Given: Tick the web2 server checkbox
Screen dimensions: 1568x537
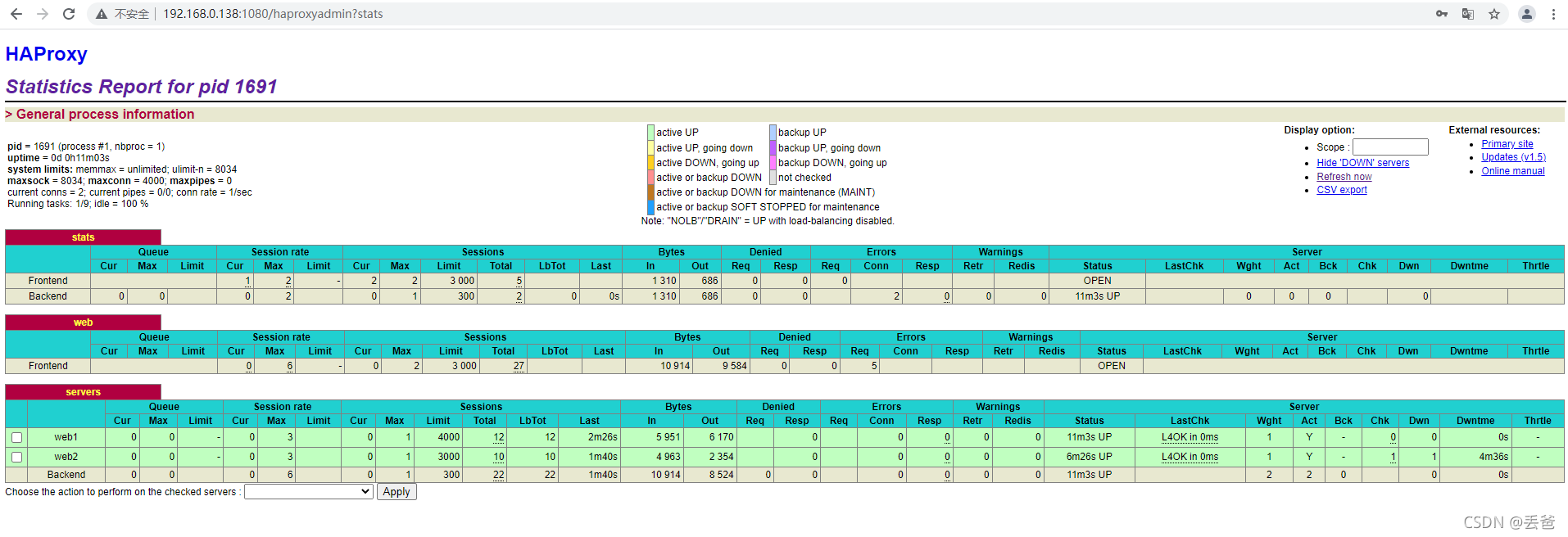Looking at the screenshot, I should pos(16,457).
